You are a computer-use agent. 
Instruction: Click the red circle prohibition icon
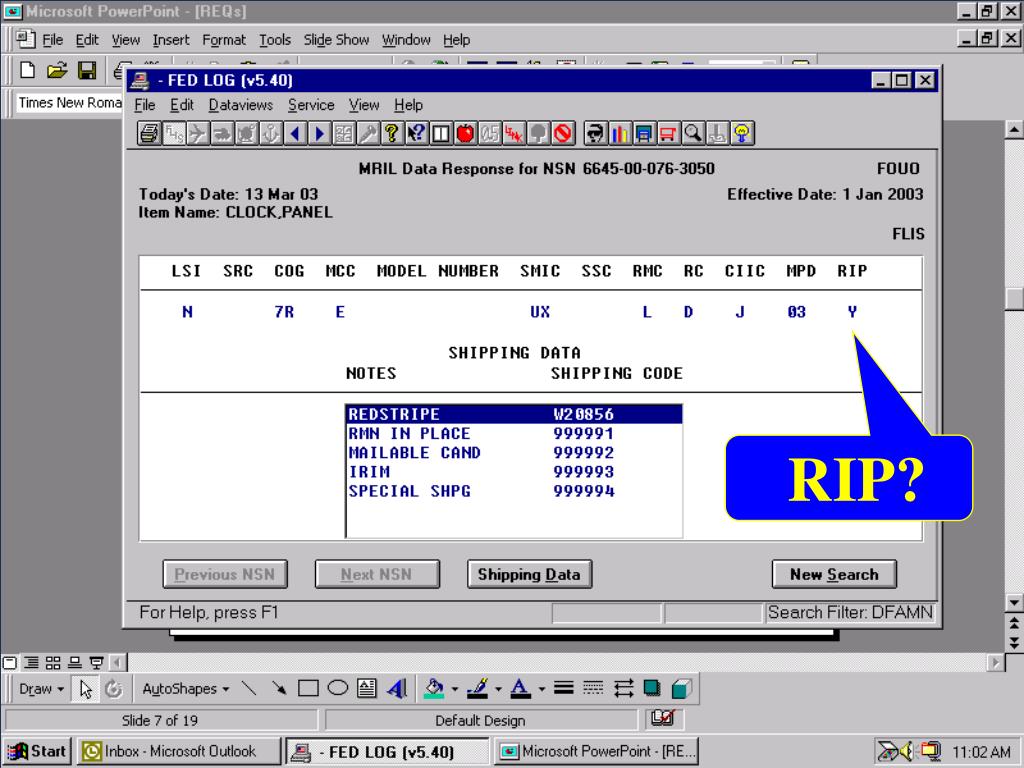562,133
